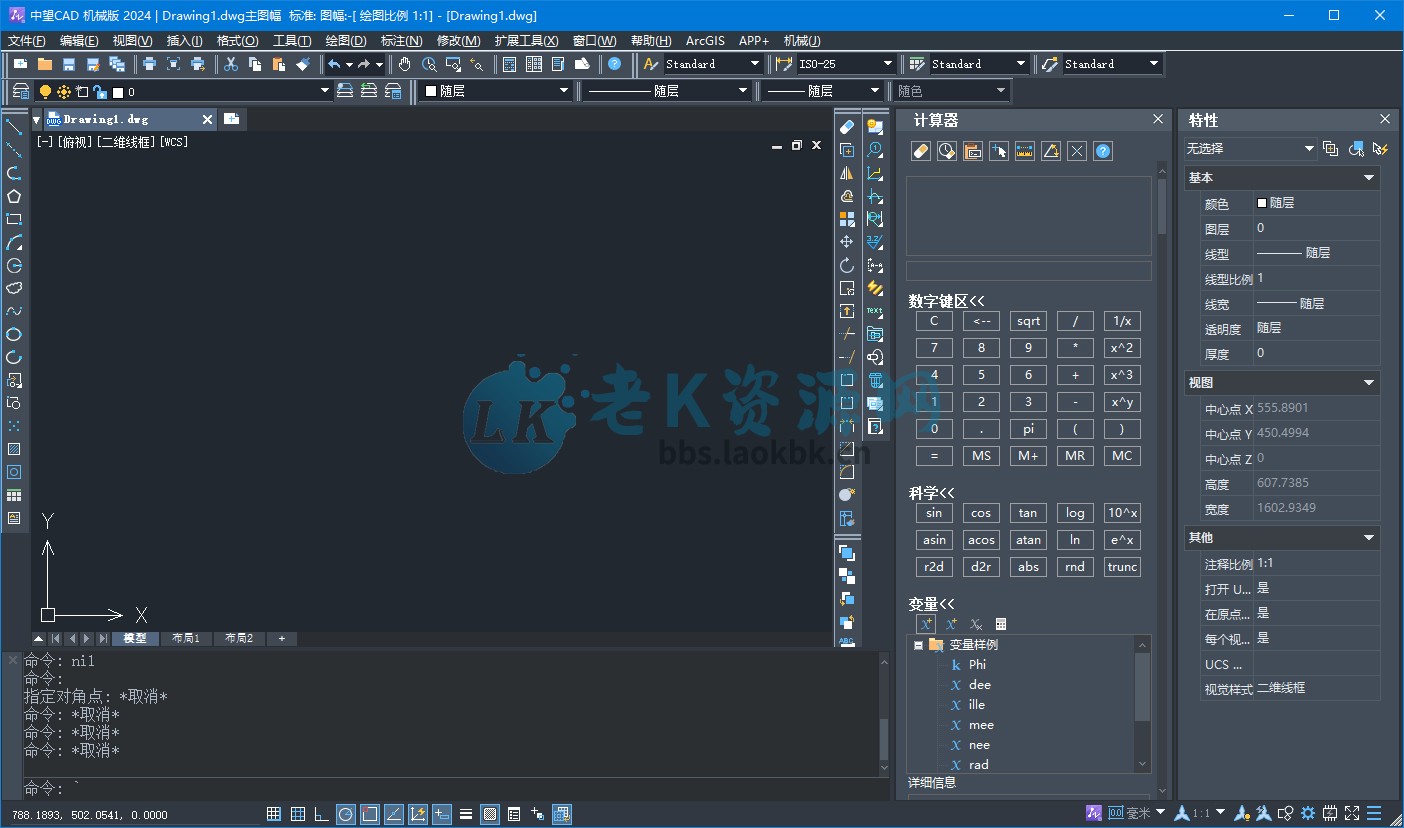This screenshot has height=828, width=1404.
Task: Click calculator Clear eraser icon
Action: click(x=921, y=151)
